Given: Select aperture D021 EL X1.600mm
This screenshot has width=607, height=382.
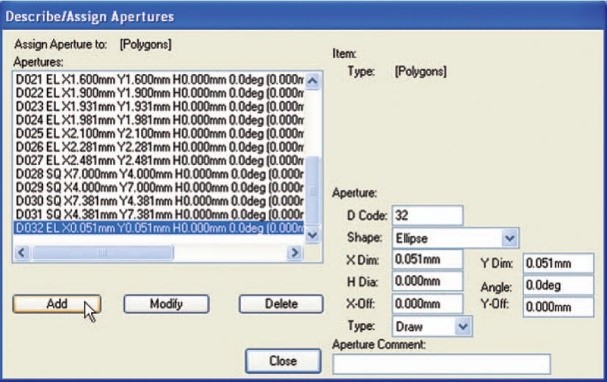Looking at the screenshot, I should pyautogui.click(x=159, y=80).
